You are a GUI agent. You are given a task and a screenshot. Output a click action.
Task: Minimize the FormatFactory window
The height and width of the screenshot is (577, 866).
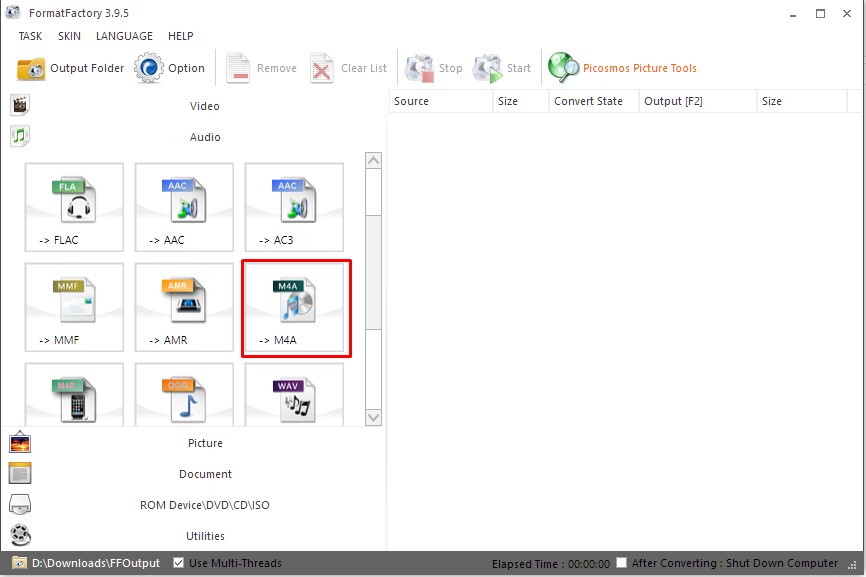coord(793,14)
